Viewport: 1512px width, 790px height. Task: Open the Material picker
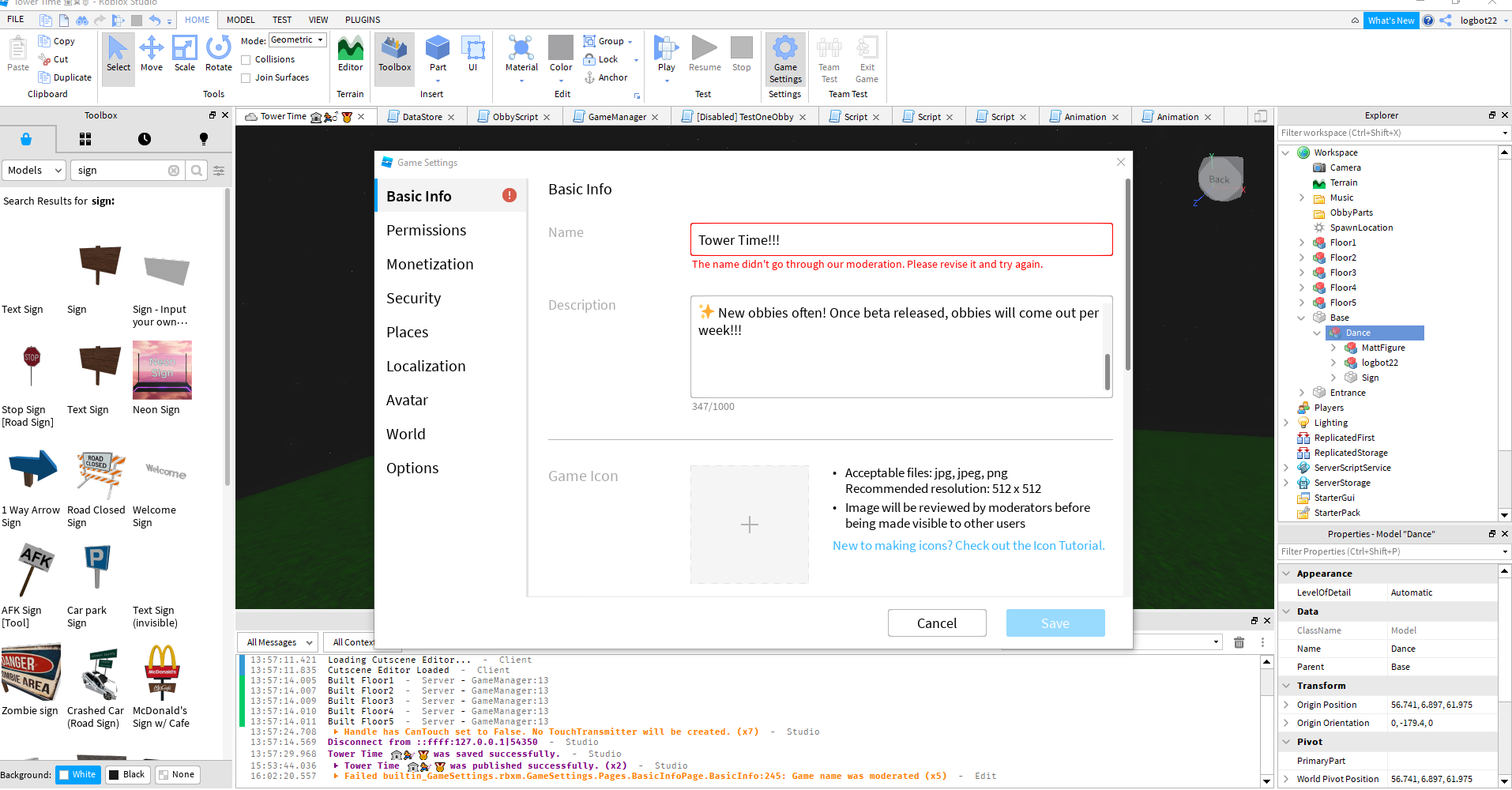pos(521,53)
